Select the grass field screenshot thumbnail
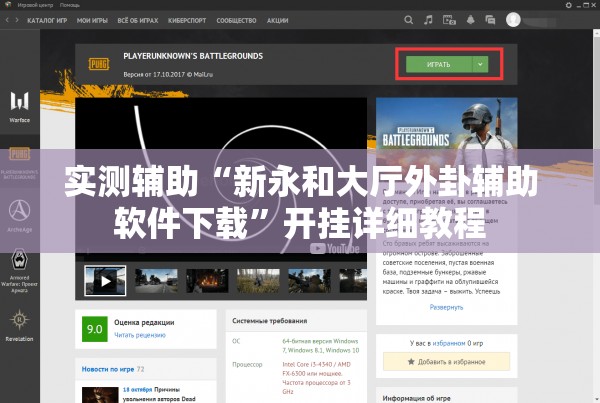600x403 pixels. click(x=258, y=281)
